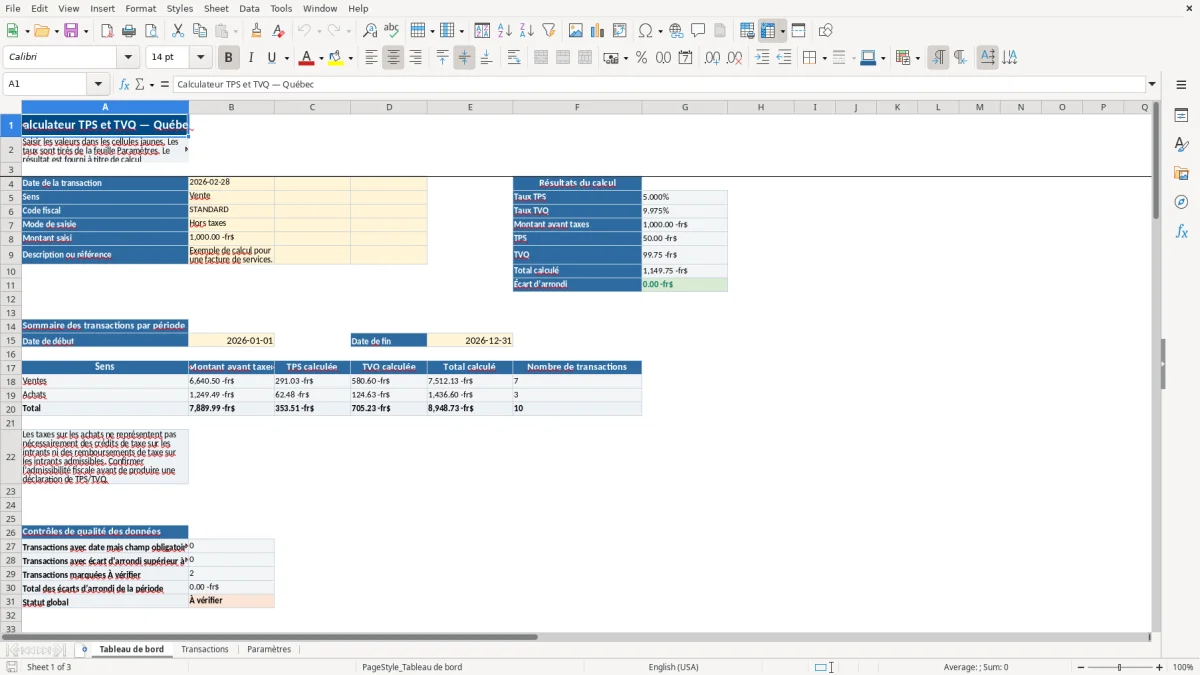The height and width of the screenshot is (675, 1200).
Task: Select column header G
Action: pos(685,107)
